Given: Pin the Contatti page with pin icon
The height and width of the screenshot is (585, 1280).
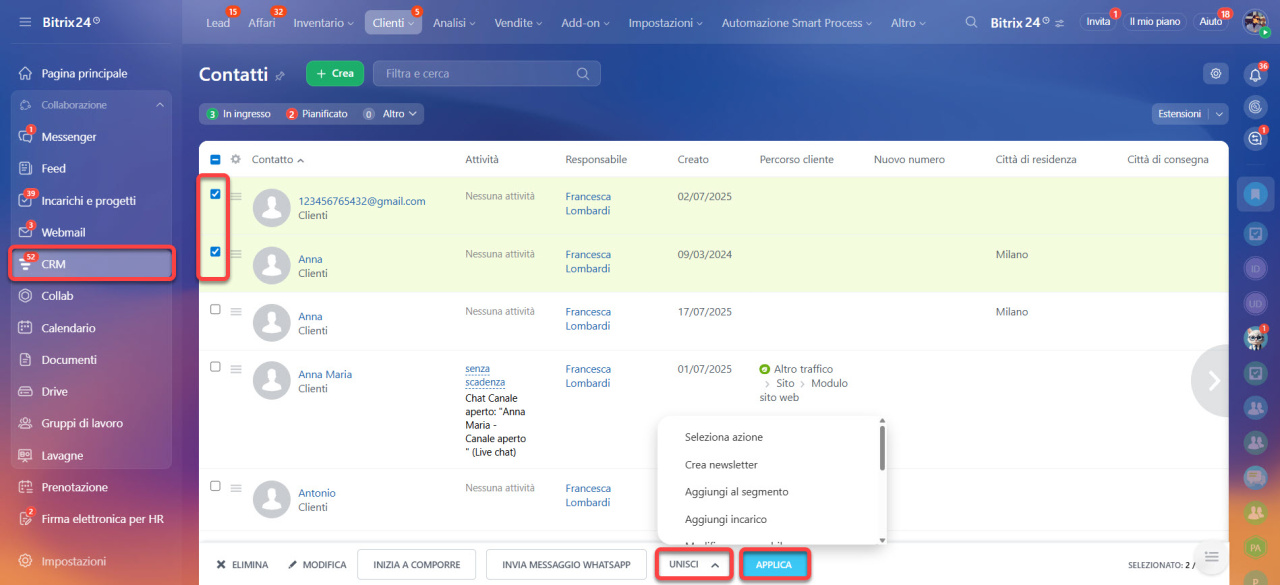Looking at the screenshot, I should [280, 75].
